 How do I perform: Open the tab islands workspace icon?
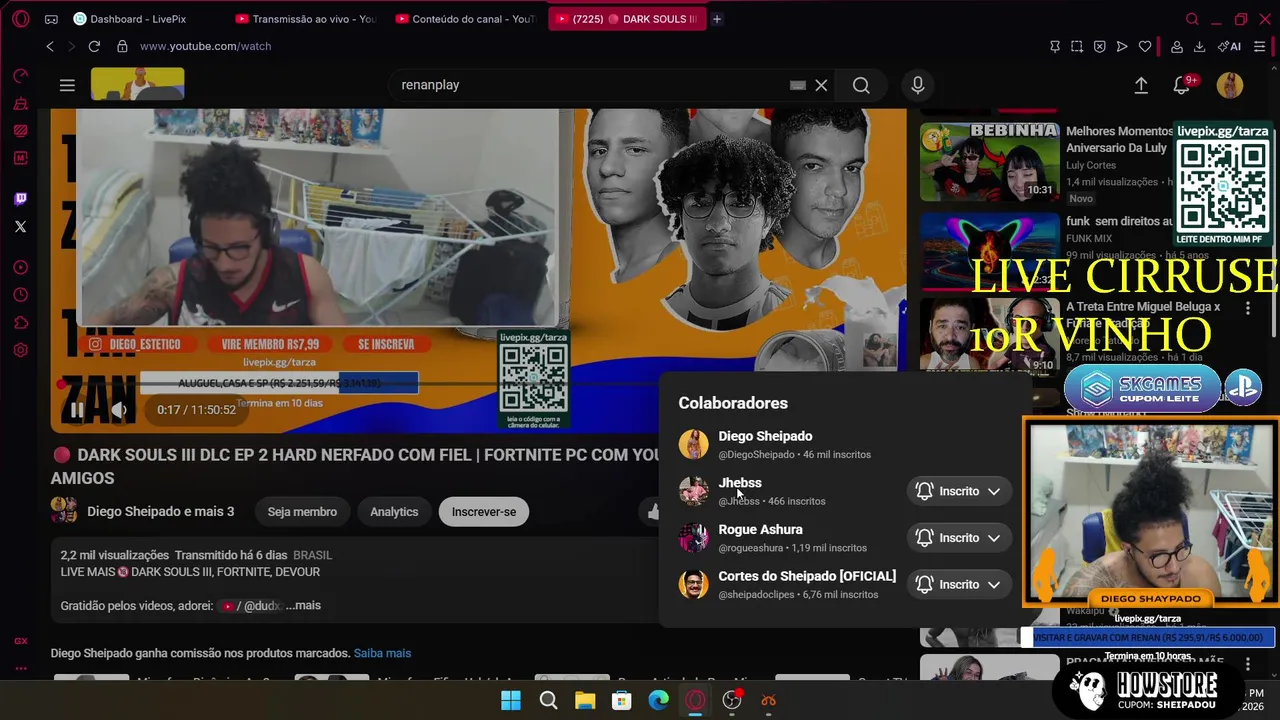(51, 19)
